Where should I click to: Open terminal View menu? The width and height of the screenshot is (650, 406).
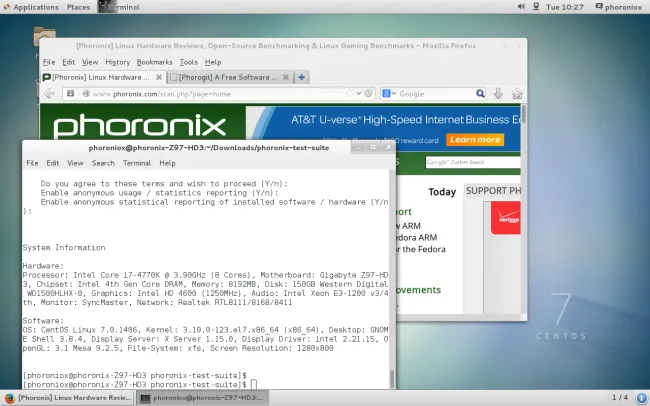[x=75, y=163]
